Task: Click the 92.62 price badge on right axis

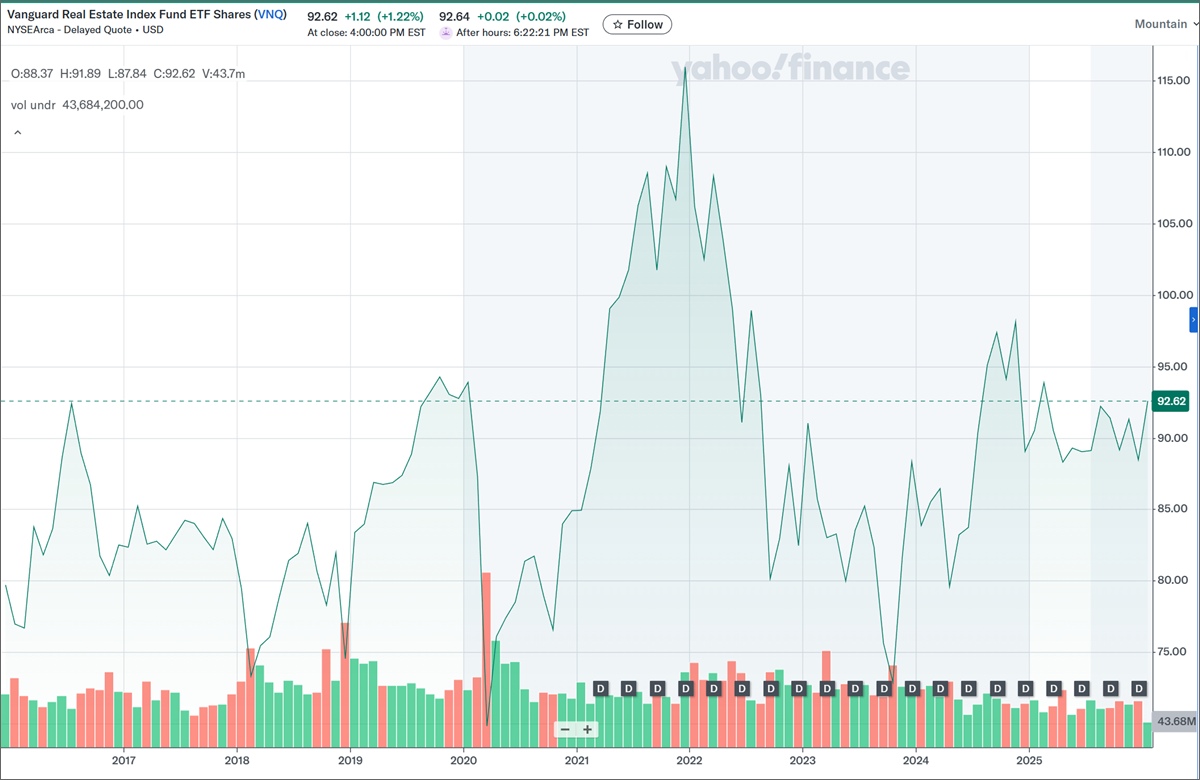Action: point(1168,401)
